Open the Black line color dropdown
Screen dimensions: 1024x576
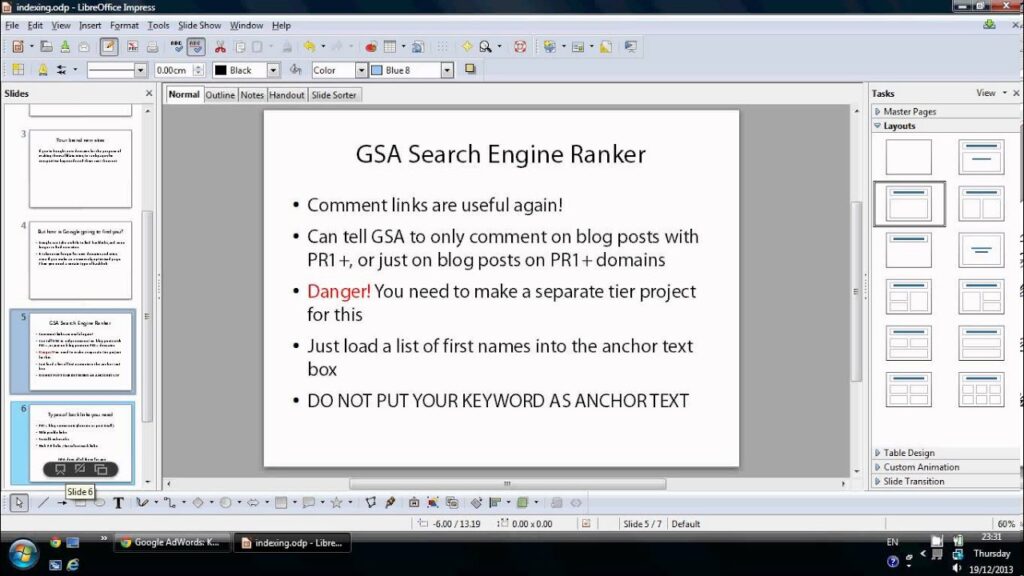(273, 70)
